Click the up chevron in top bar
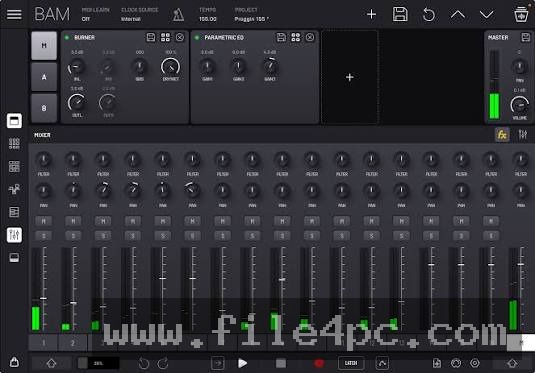 (458, 15)
